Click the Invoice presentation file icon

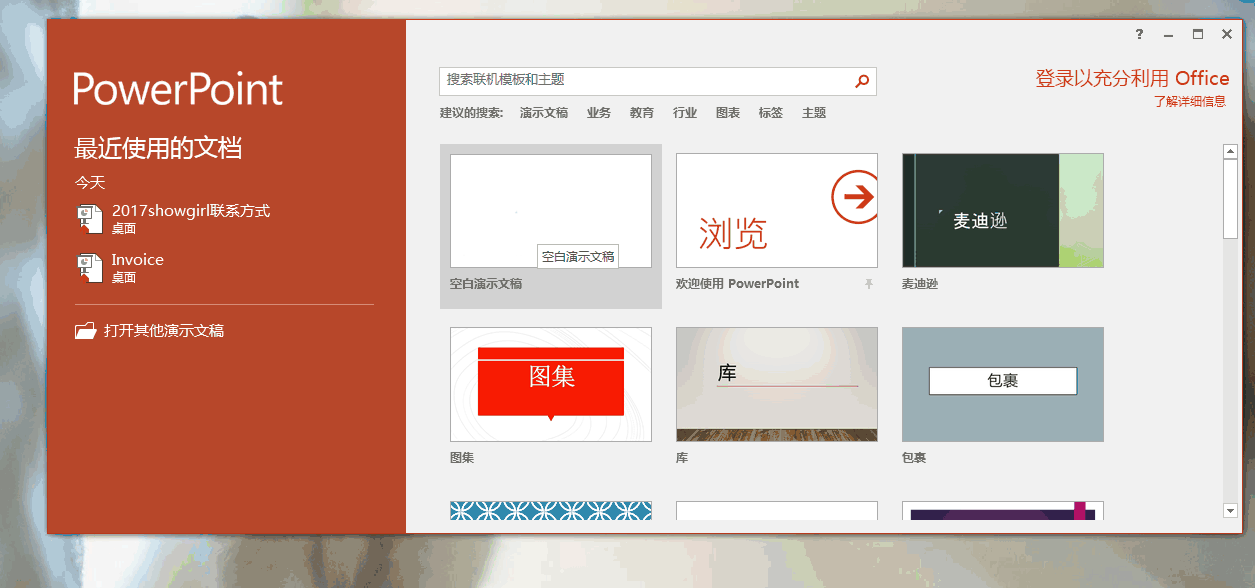point(89,267)
